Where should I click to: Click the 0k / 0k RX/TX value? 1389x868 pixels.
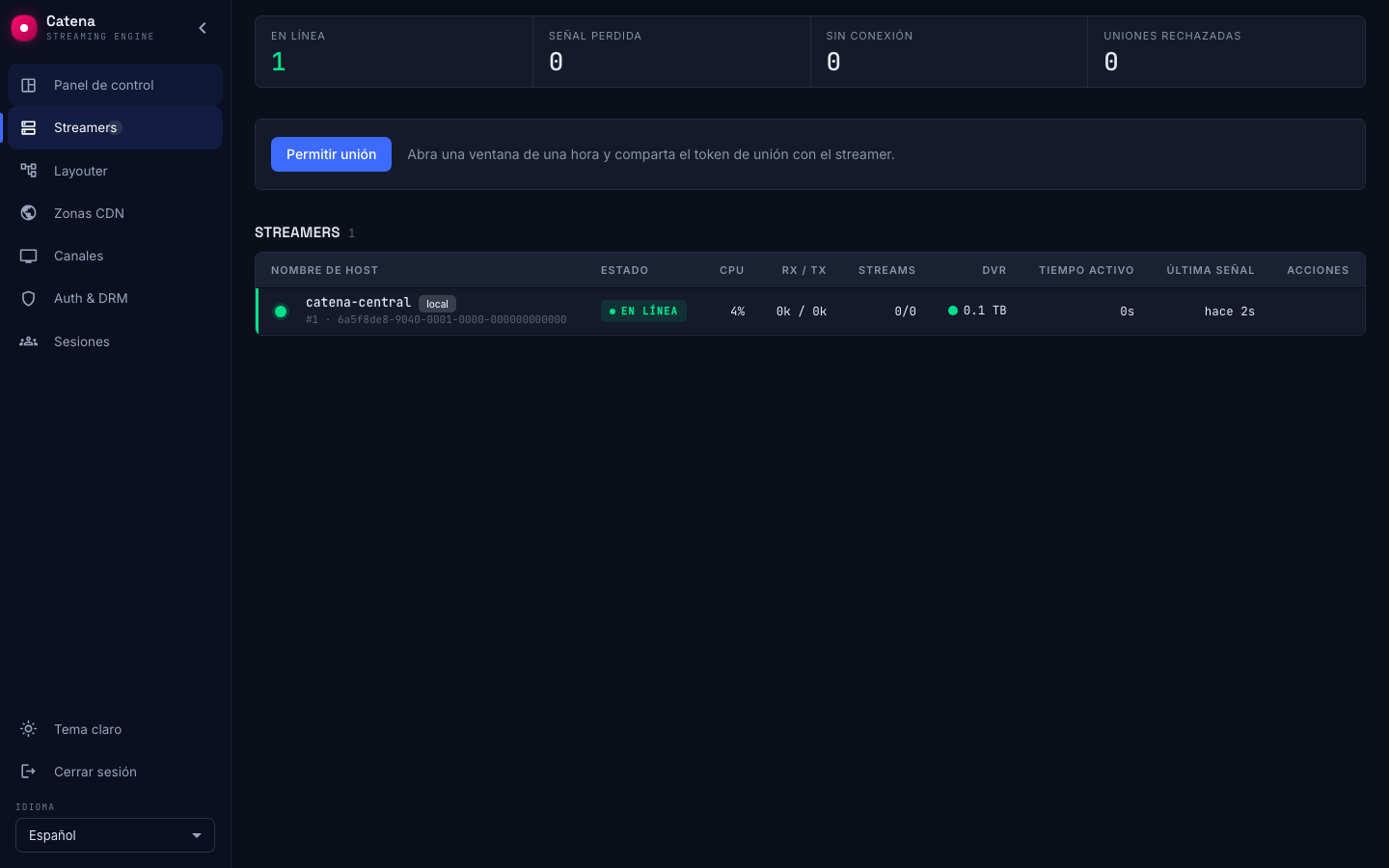801,312
